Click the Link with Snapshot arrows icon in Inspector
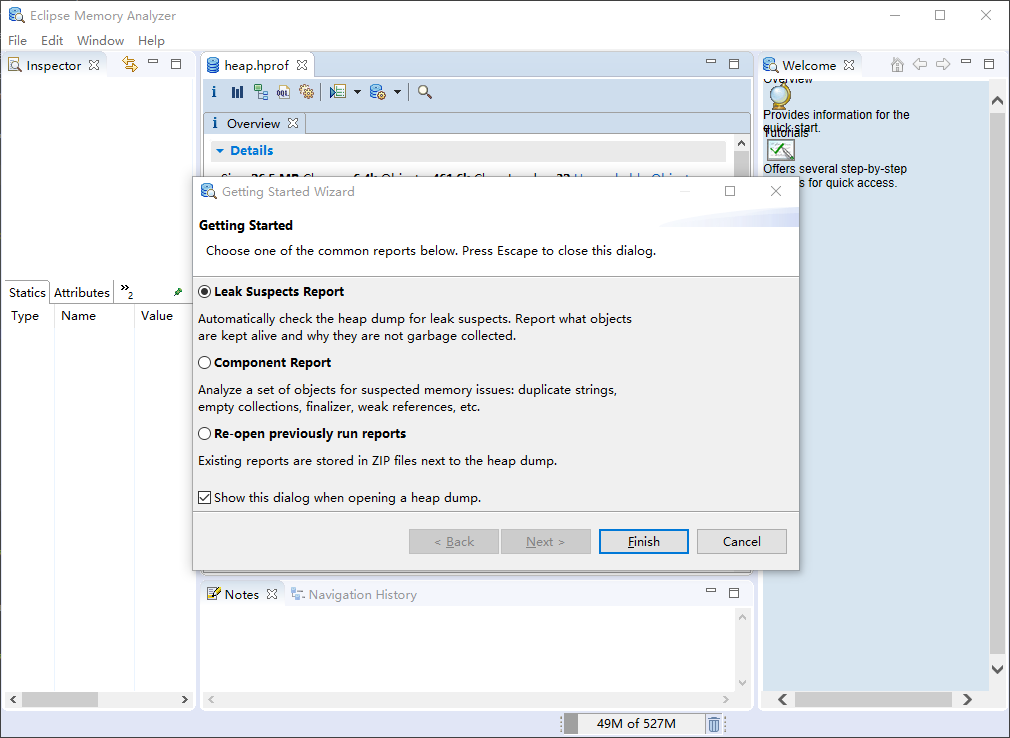 130,64
